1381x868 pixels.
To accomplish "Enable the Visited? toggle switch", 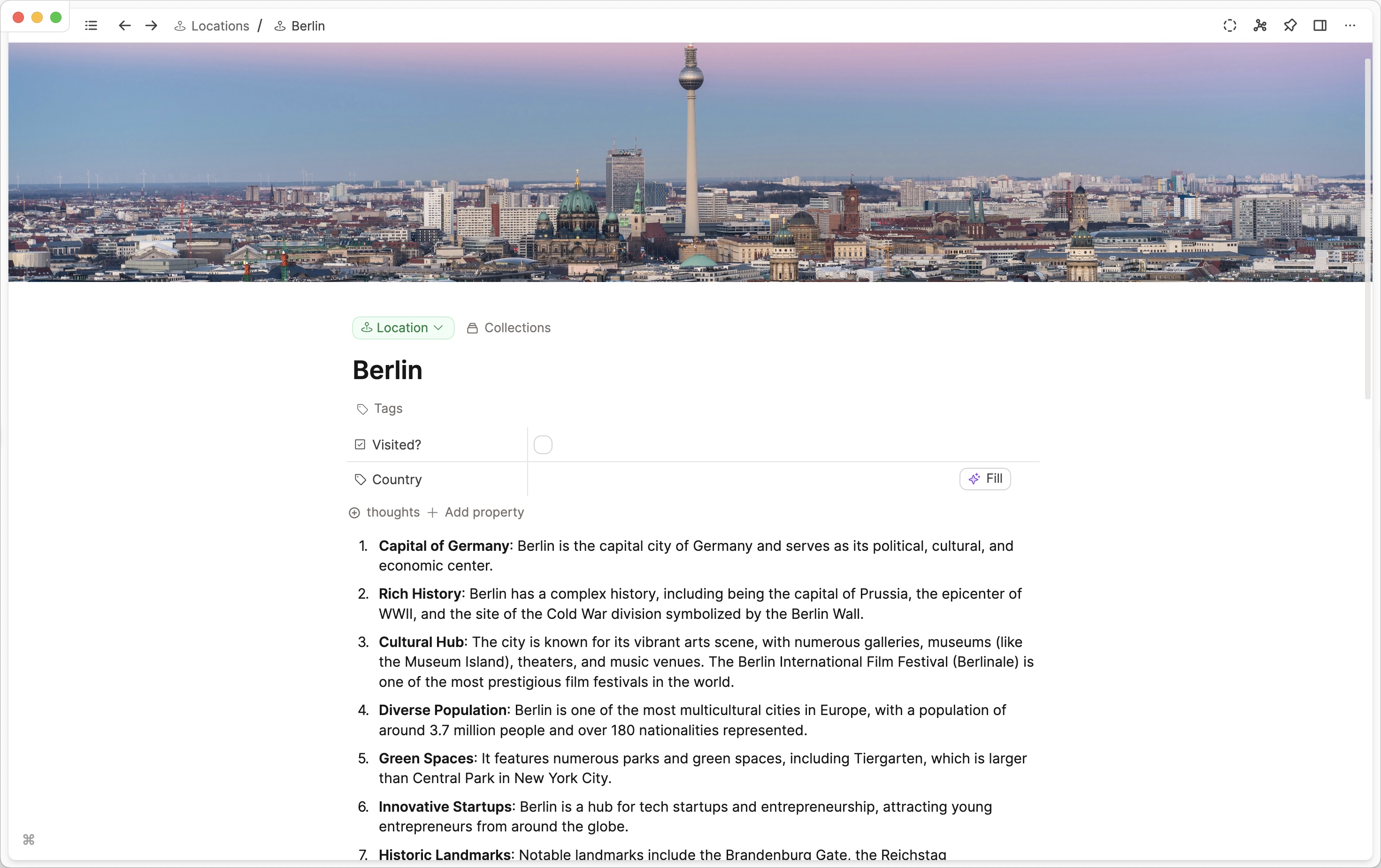I will pos(544,444).
